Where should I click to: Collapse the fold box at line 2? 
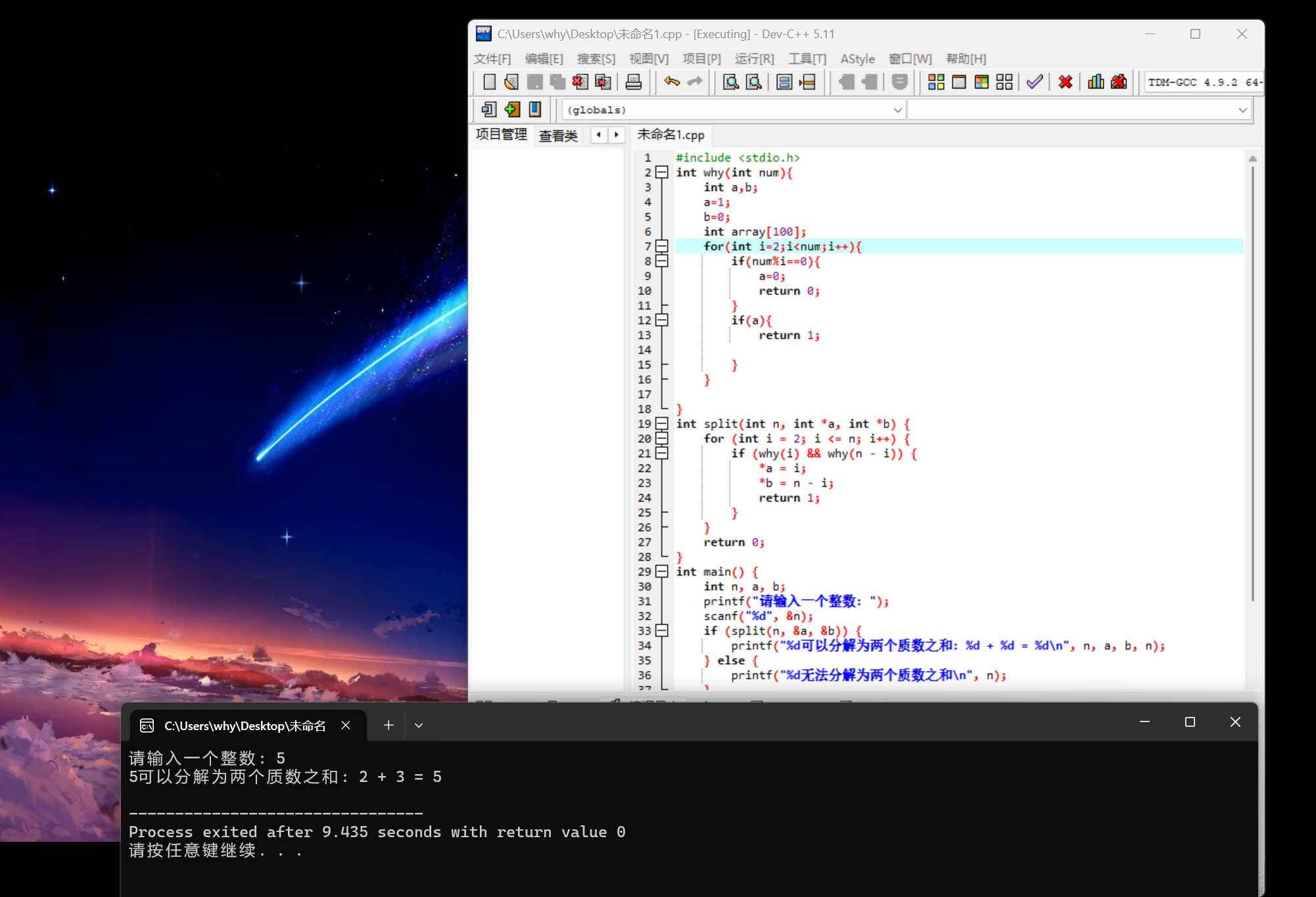click(662, 172)
